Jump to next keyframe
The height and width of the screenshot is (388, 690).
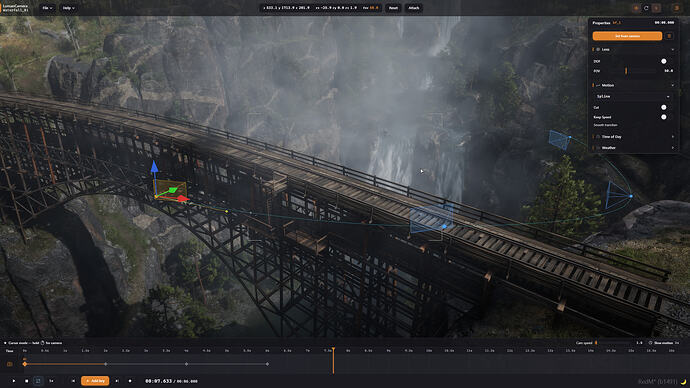tap(117, 381)
